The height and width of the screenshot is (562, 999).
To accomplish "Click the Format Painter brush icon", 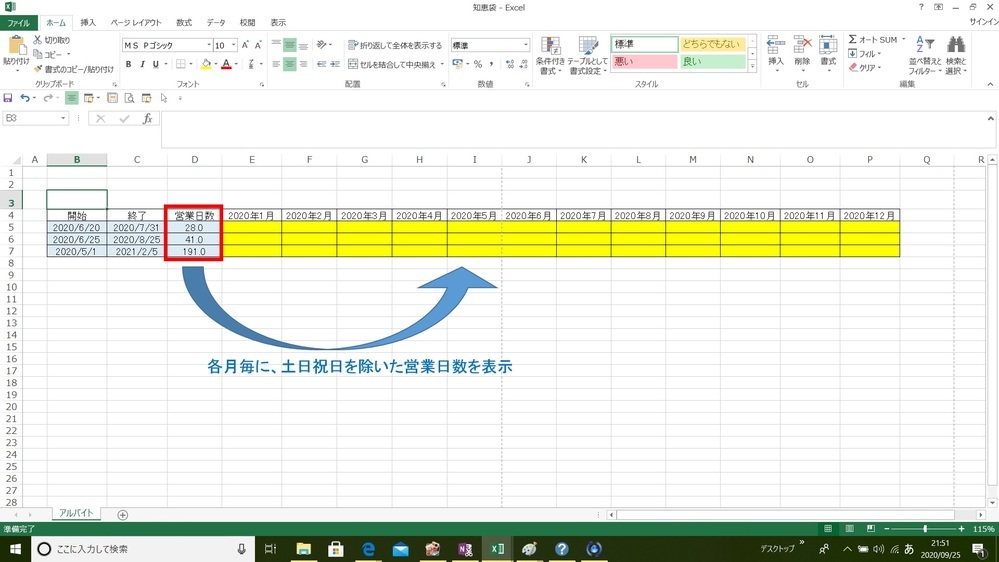I will 38,69.
